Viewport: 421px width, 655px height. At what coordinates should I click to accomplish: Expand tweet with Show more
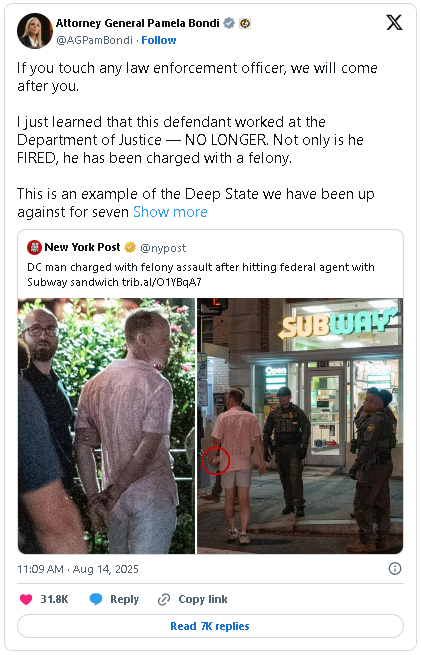[170, 212]
